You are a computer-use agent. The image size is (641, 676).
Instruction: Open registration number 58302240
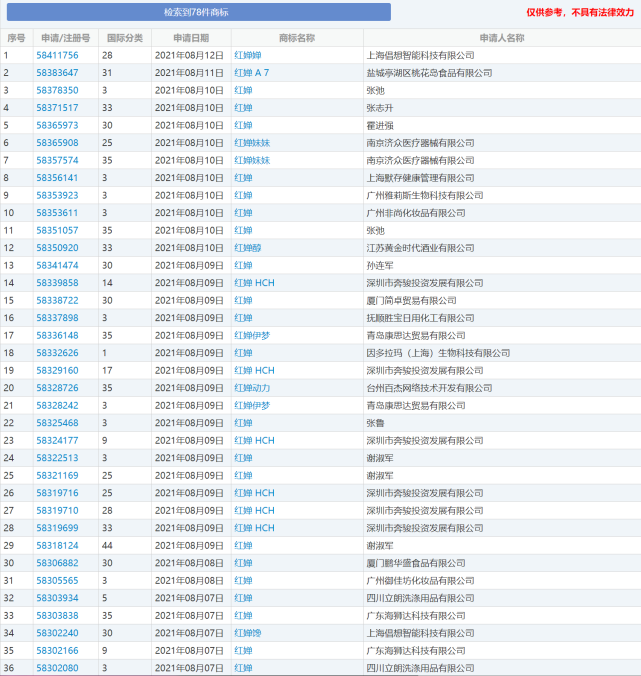pos(57,633)
